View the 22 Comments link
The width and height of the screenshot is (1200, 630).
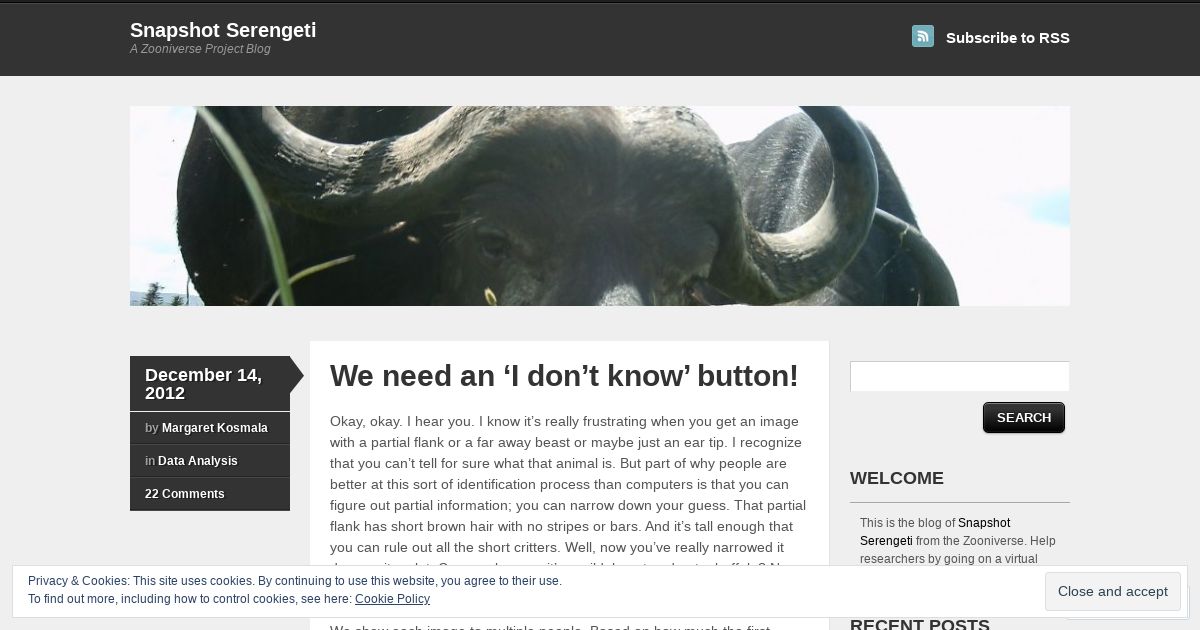click(x=185, y=494)
